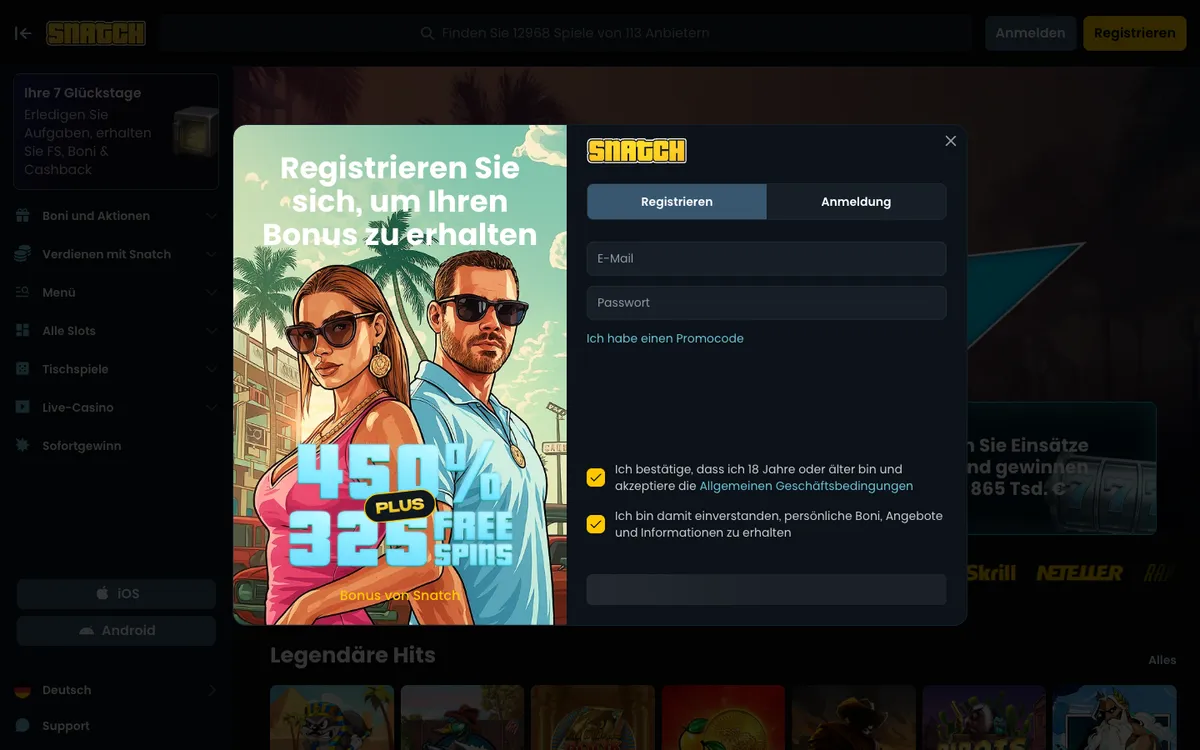This screenshot has height=750, width=1200.
Task: Click the Sofortgewinn burst icon
Action: coord(22,446)
